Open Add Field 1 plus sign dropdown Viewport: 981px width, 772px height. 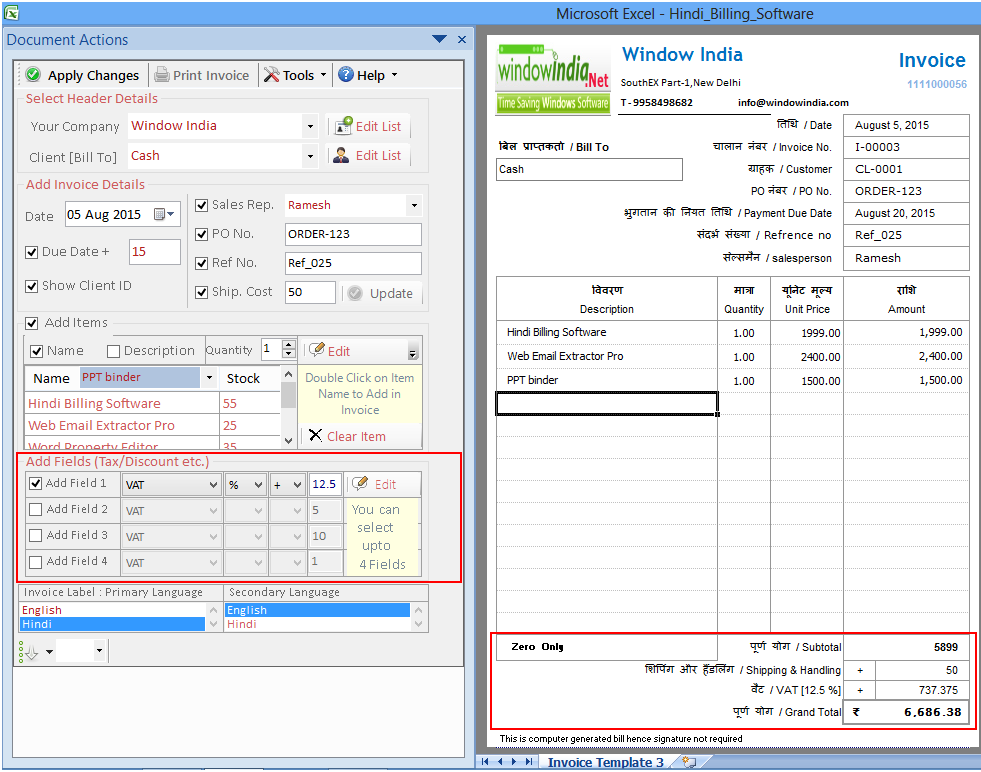297,485
